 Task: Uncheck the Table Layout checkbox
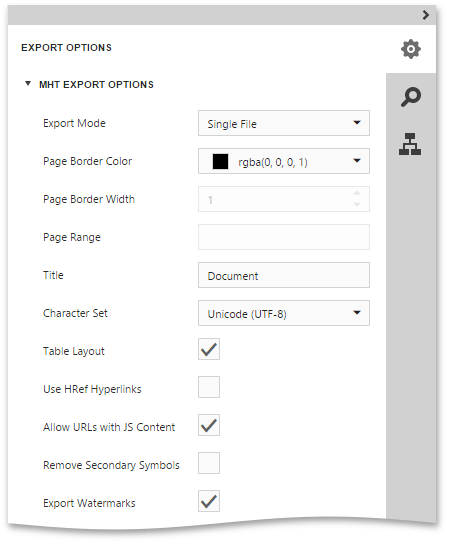point(209,349)
